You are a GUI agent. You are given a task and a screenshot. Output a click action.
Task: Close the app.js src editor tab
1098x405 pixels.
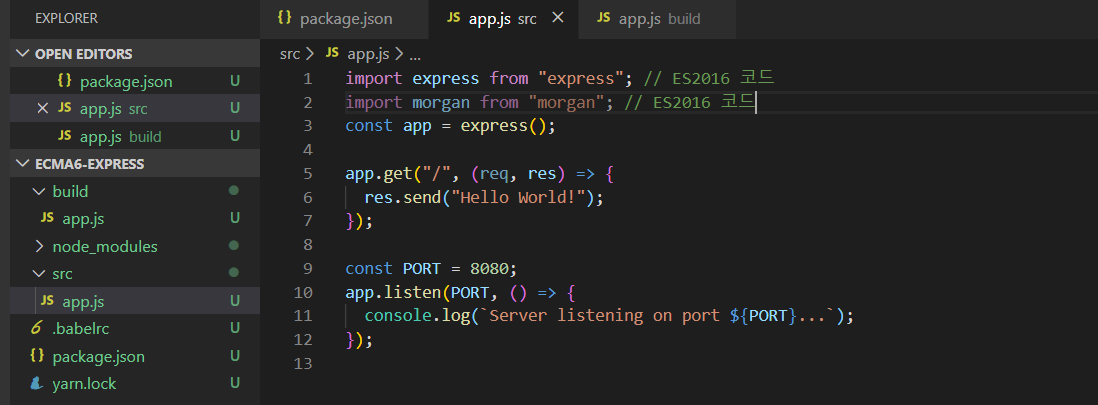(558, 18)
